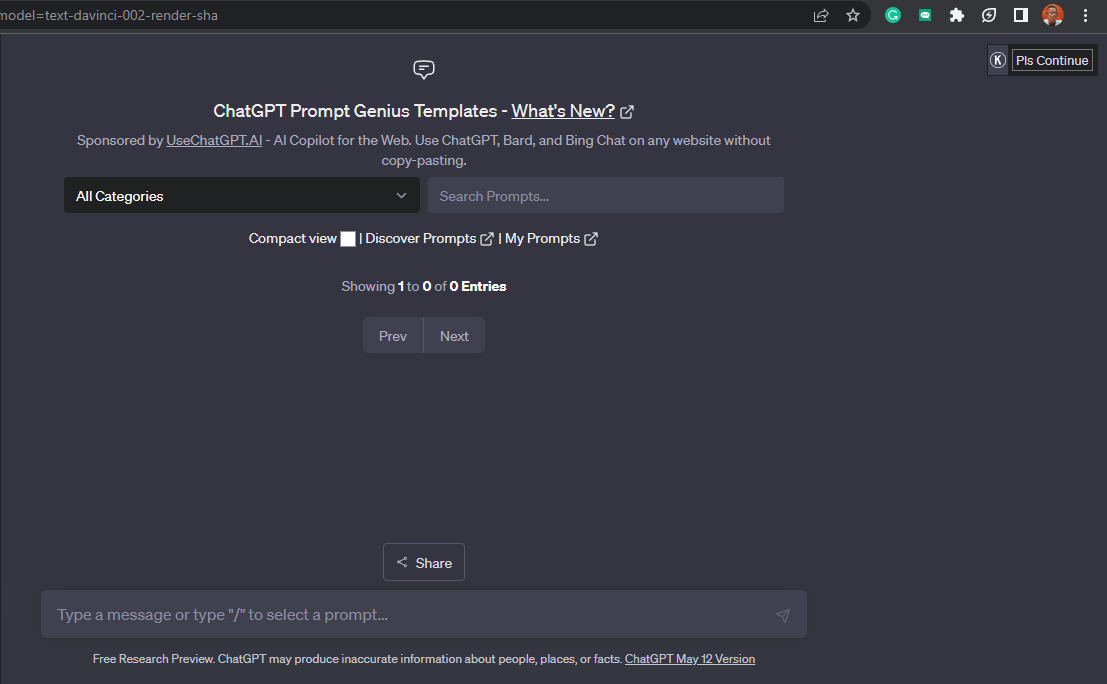Click the send message paper-plane icon
Screen dimensions: 1107x684
pos(783,616)
